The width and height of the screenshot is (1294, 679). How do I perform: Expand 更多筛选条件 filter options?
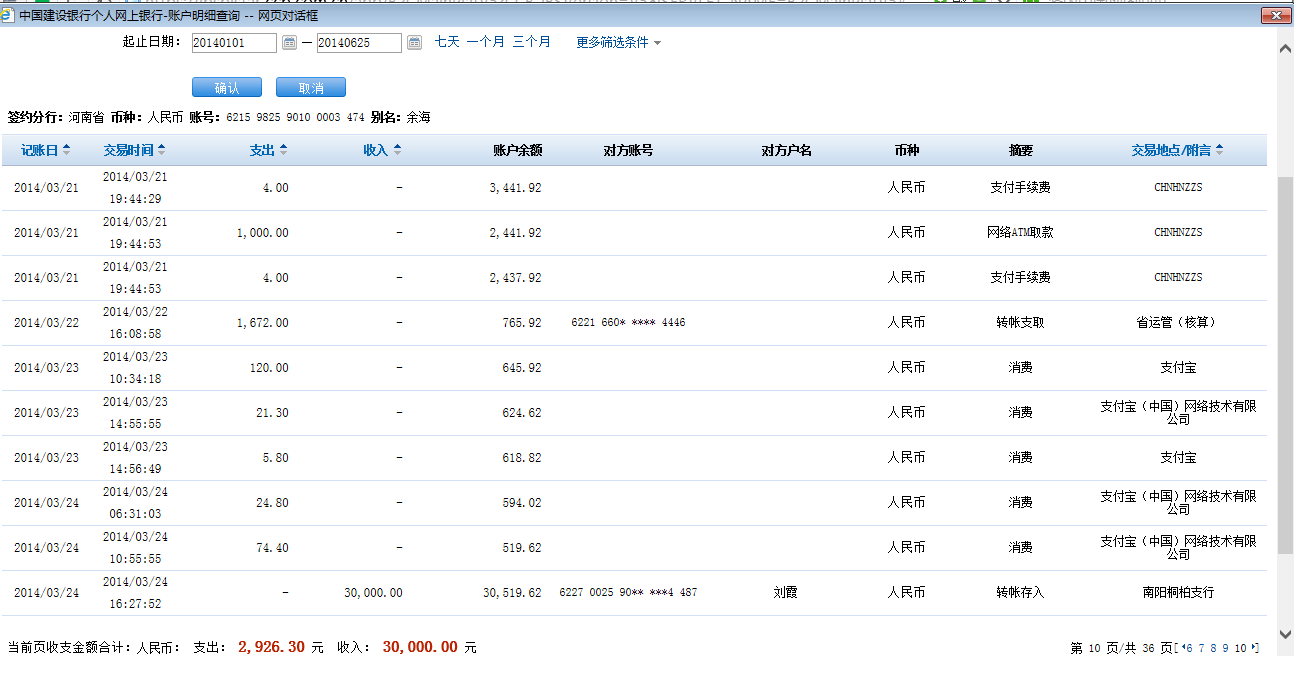click(x=618, y=42)
